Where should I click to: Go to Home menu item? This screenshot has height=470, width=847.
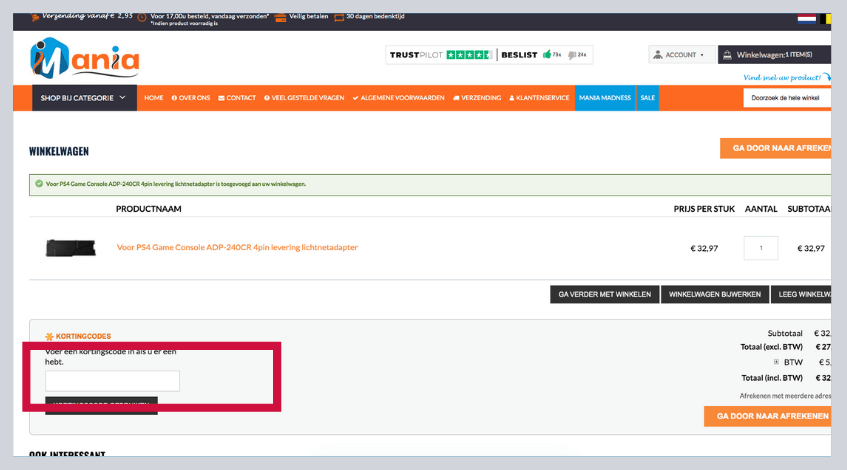coord(153,98)
